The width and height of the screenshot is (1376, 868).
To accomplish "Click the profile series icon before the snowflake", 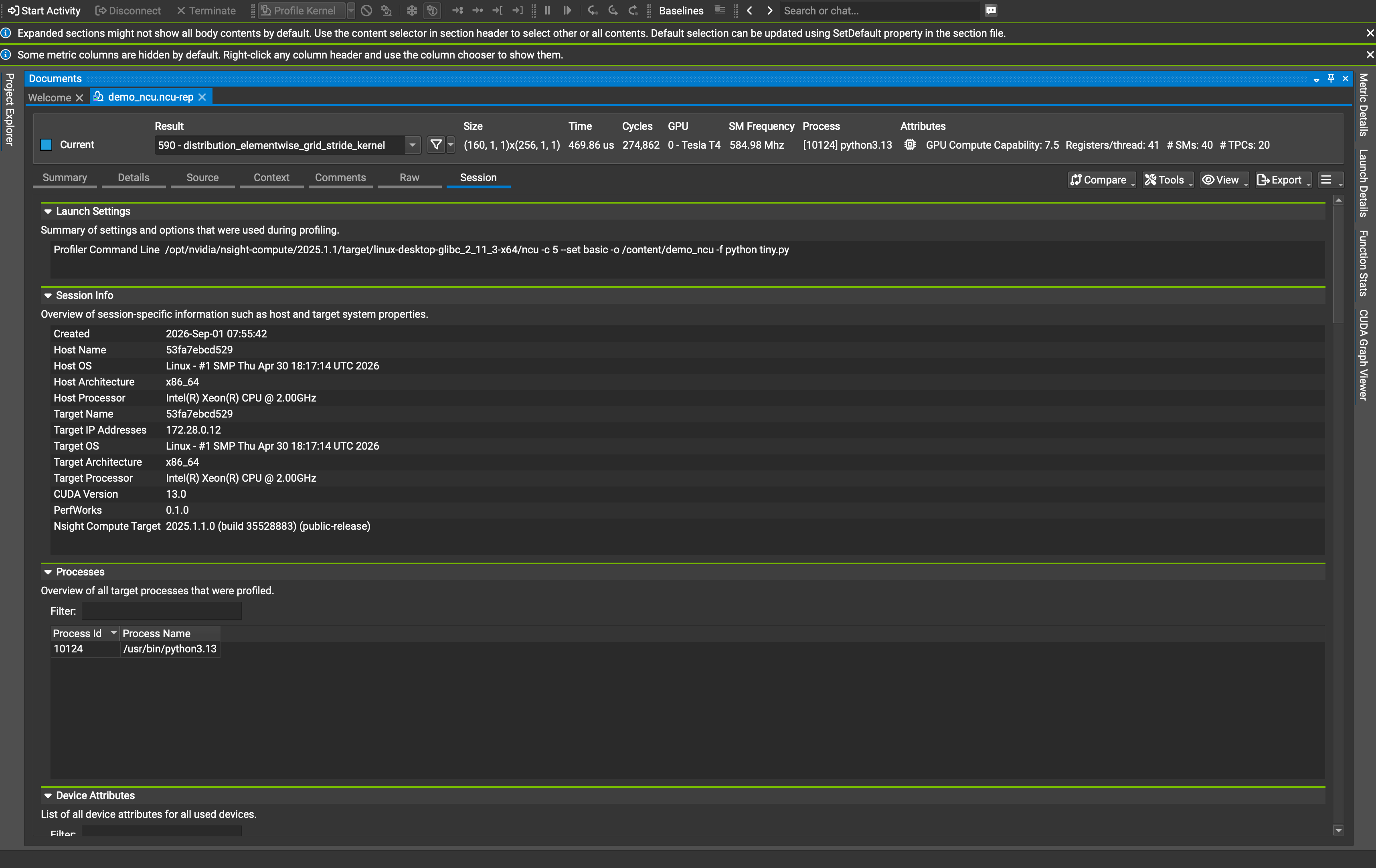I will point(387,10).
